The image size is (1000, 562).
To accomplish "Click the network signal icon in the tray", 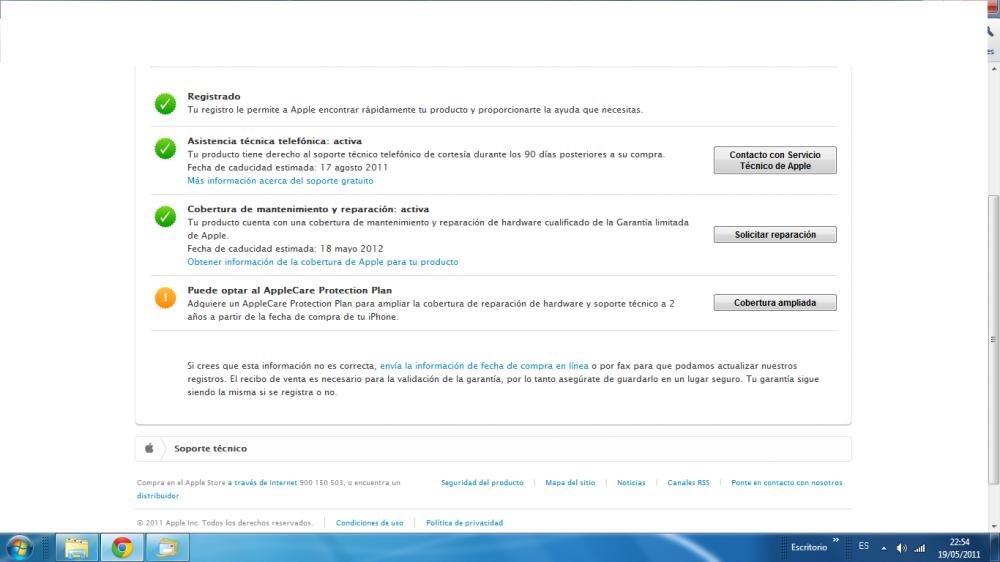I will 919,548.
